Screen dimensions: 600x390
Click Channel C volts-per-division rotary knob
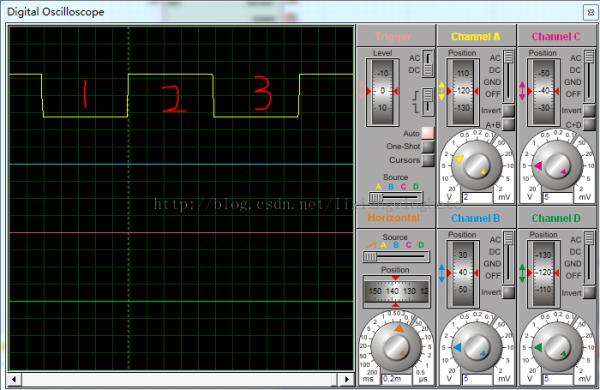[558, 165]
